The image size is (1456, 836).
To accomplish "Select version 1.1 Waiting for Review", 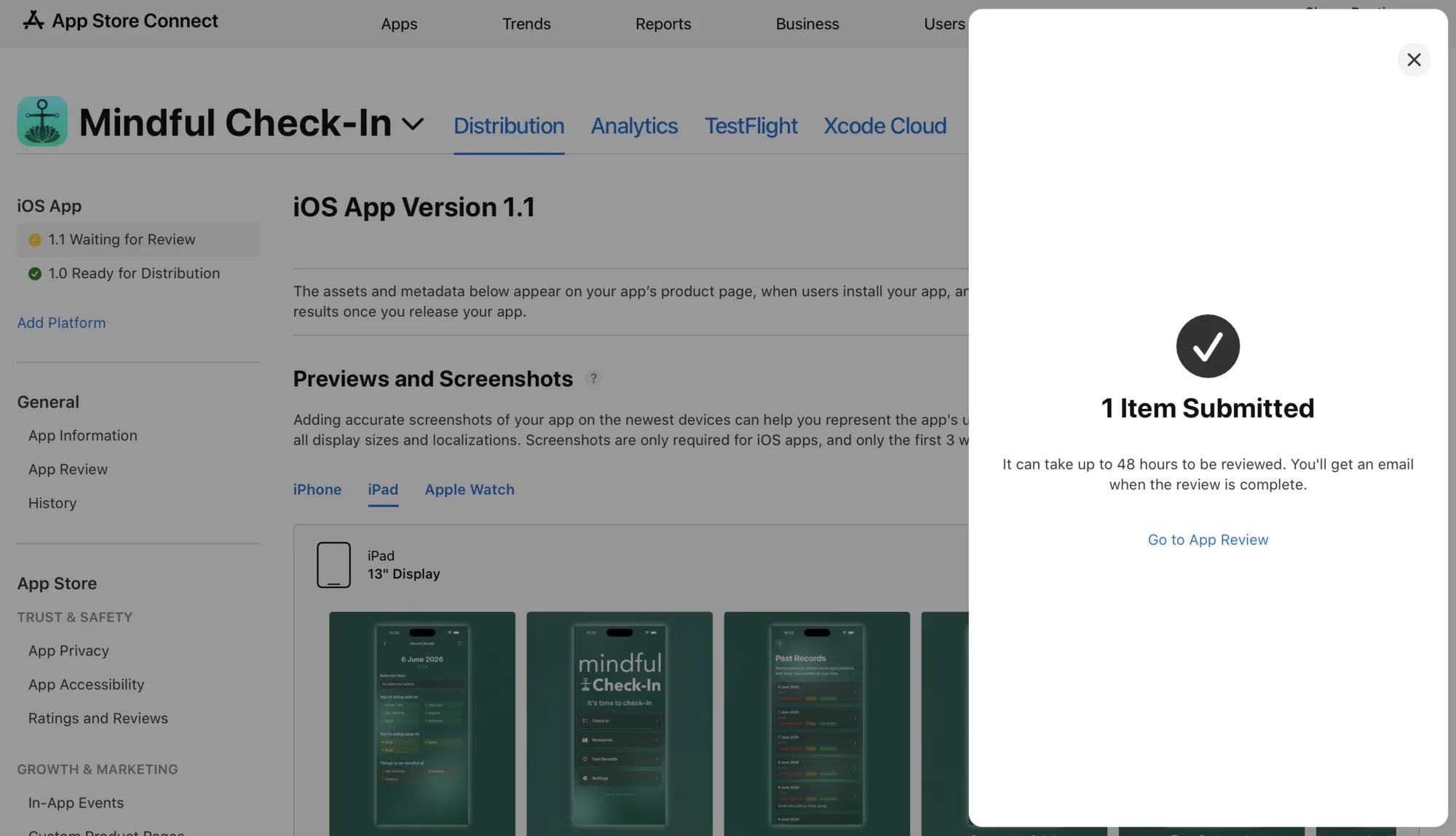I will (138, 239).
